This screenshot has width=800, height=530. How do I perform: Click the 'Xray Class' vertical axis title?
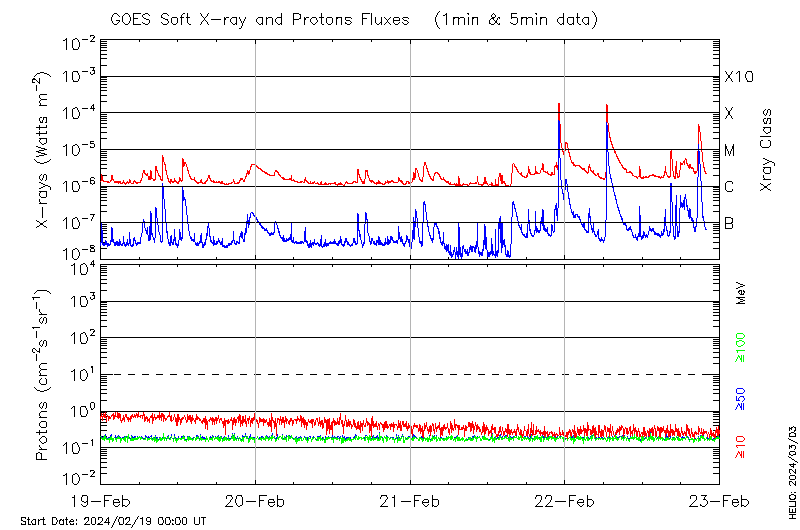pyautogui.click(x=766, y=150)
